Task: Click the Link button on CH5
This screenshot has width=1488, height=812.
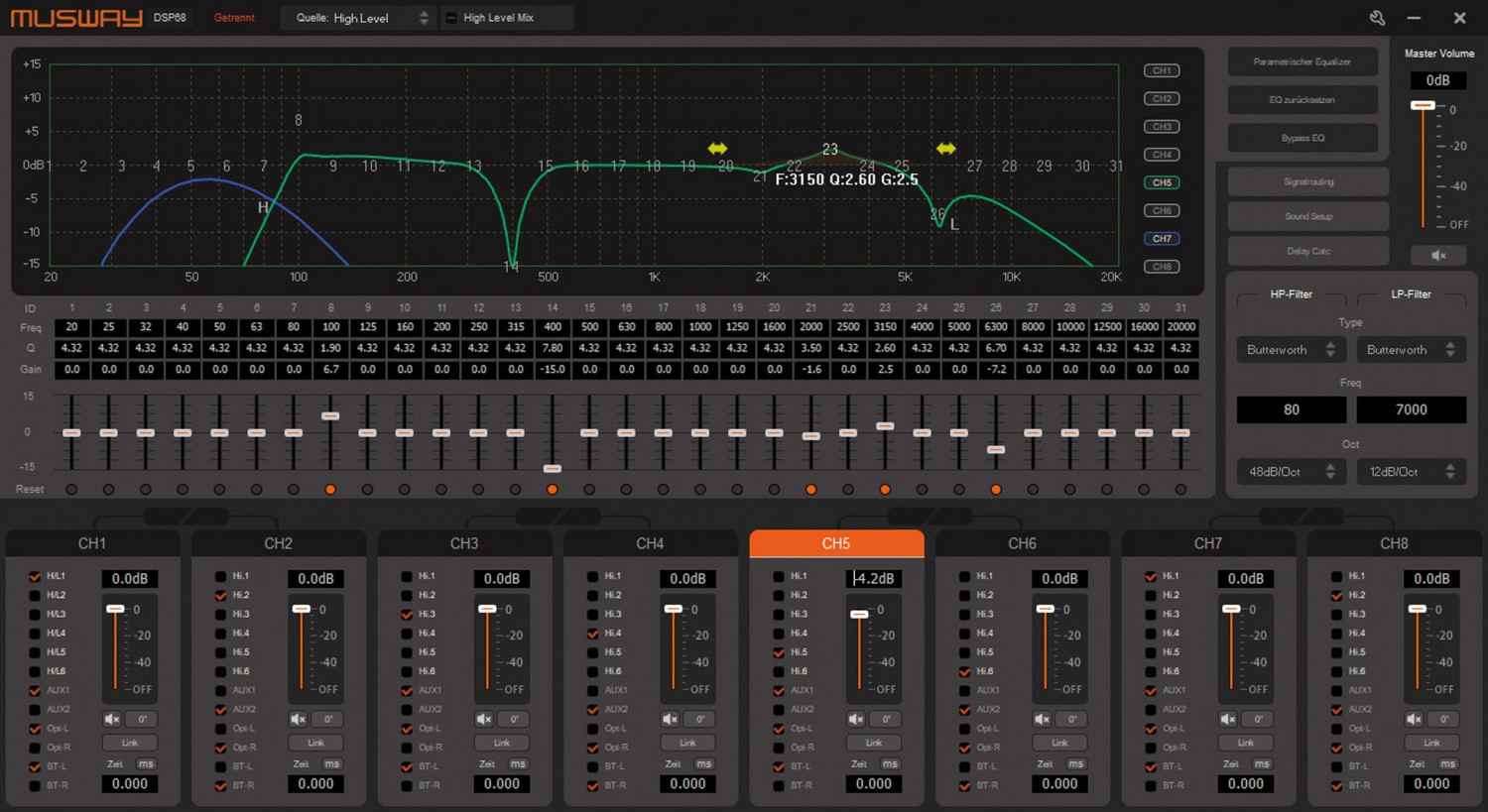Action: tap(874, 743)
